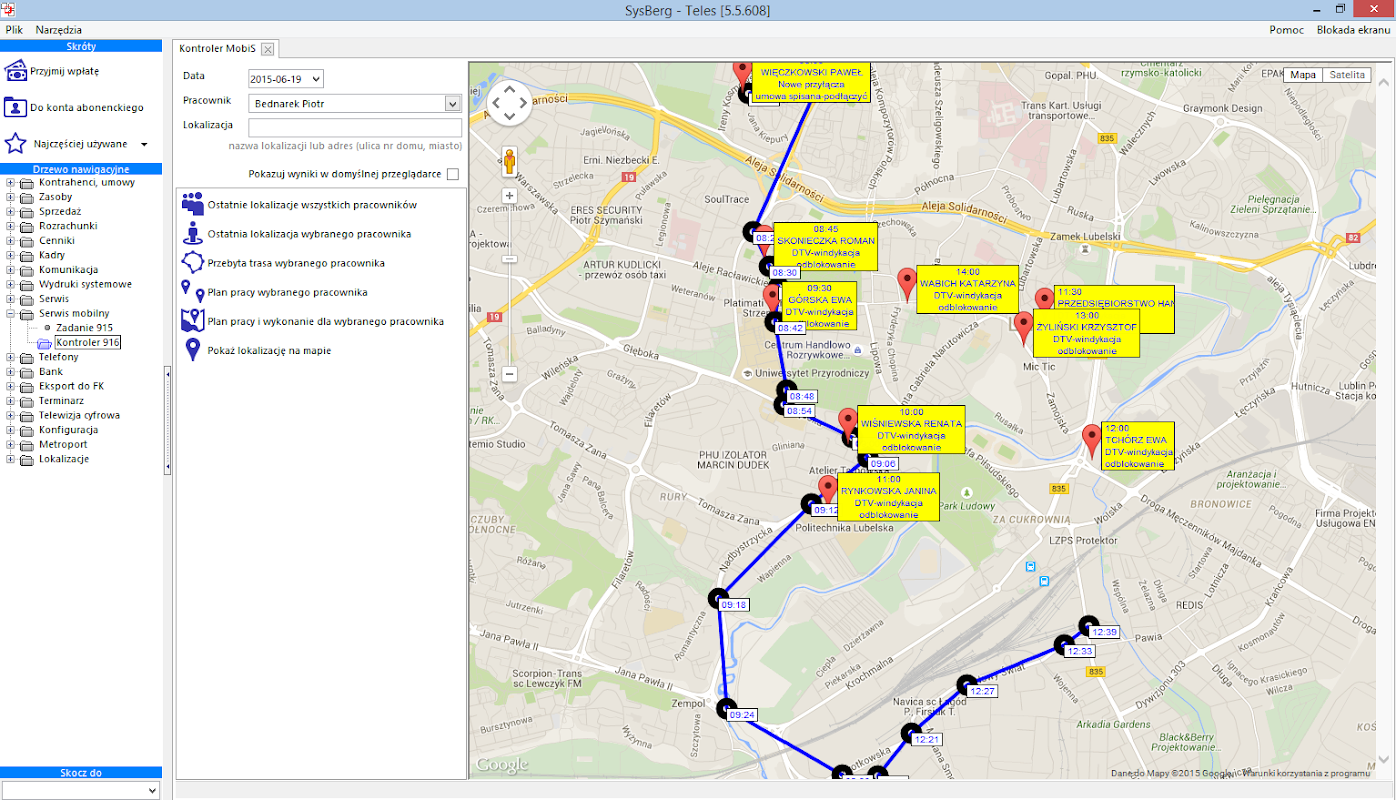Open the Pomoc menu
1396x800 pixels.
1287,30
